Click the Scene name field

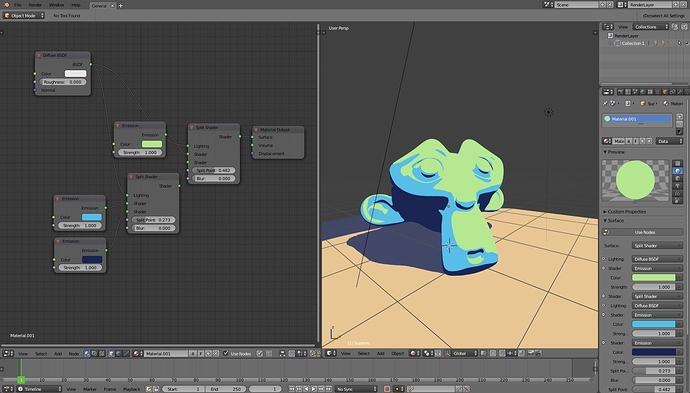[576, 4]
